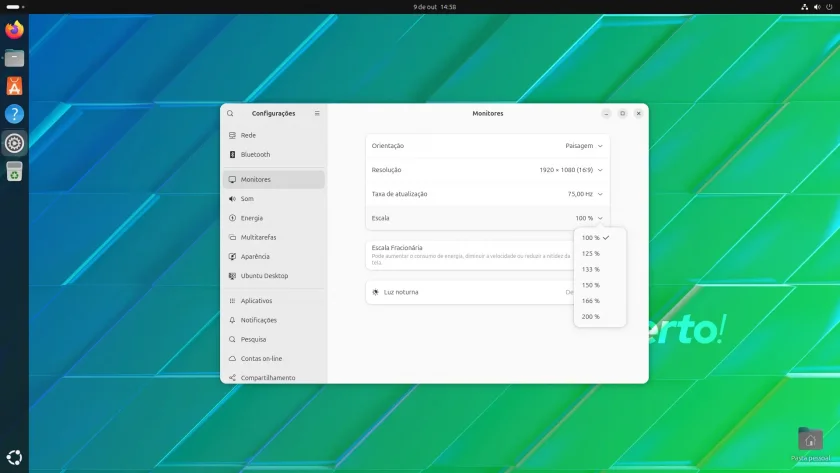Image resolution: width=840 pixels, height=473 pixels.
Task: Open the Trash in the dock
Action: 14,171
